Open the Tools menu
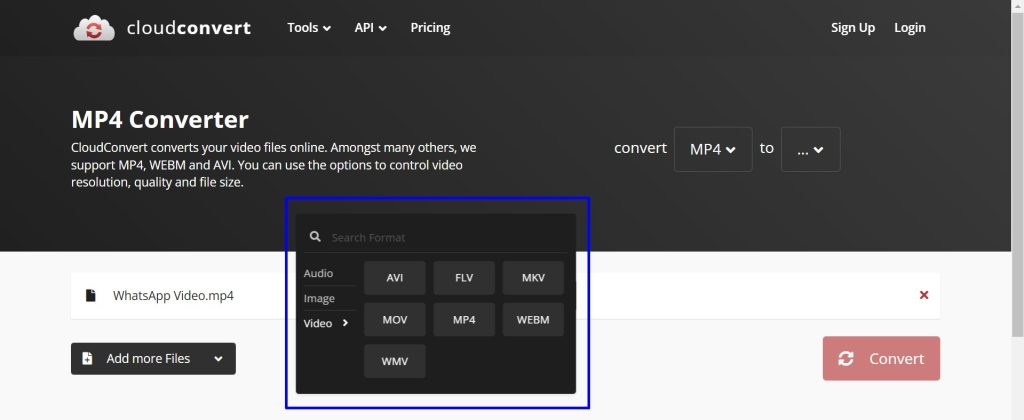This screenshot has height=420, width=1024. pyautogui.click(x=309, y=27)
